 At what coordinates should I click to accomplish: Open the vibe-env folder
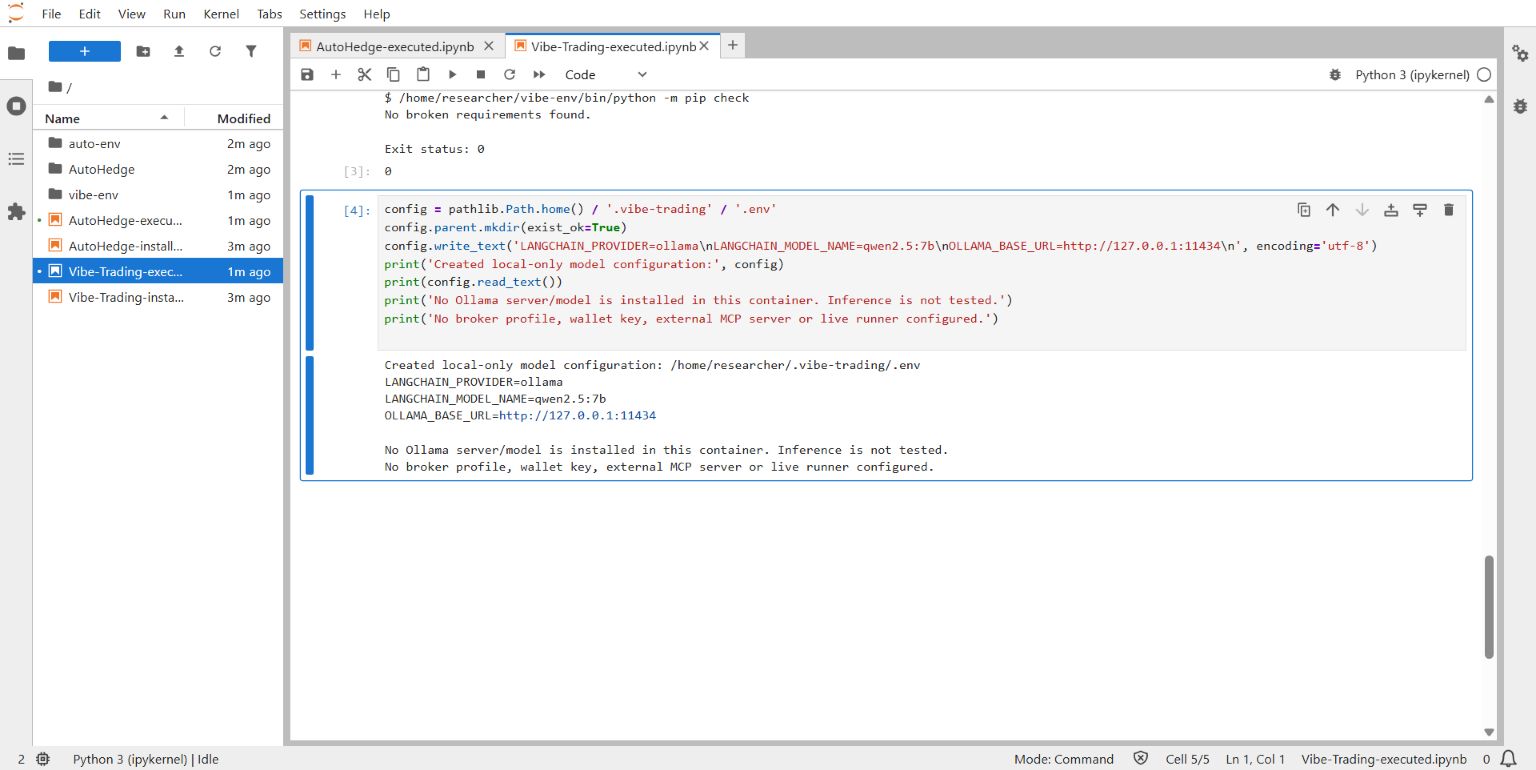pyautogui.click(x=158, y=195)
